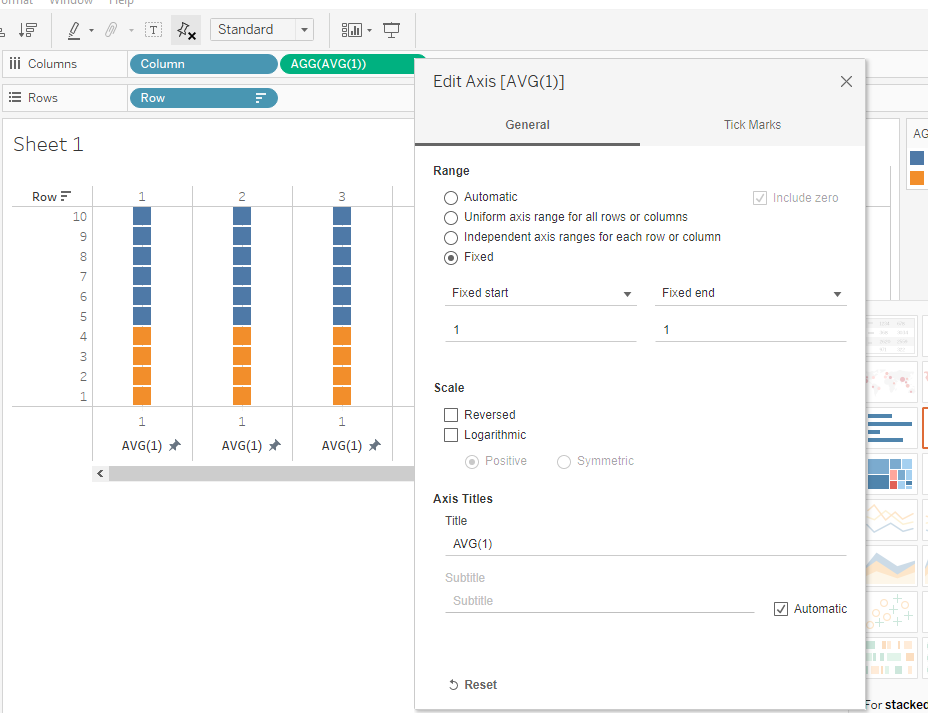
Task: Click the Fixed start value field
Action: [540, 330]
